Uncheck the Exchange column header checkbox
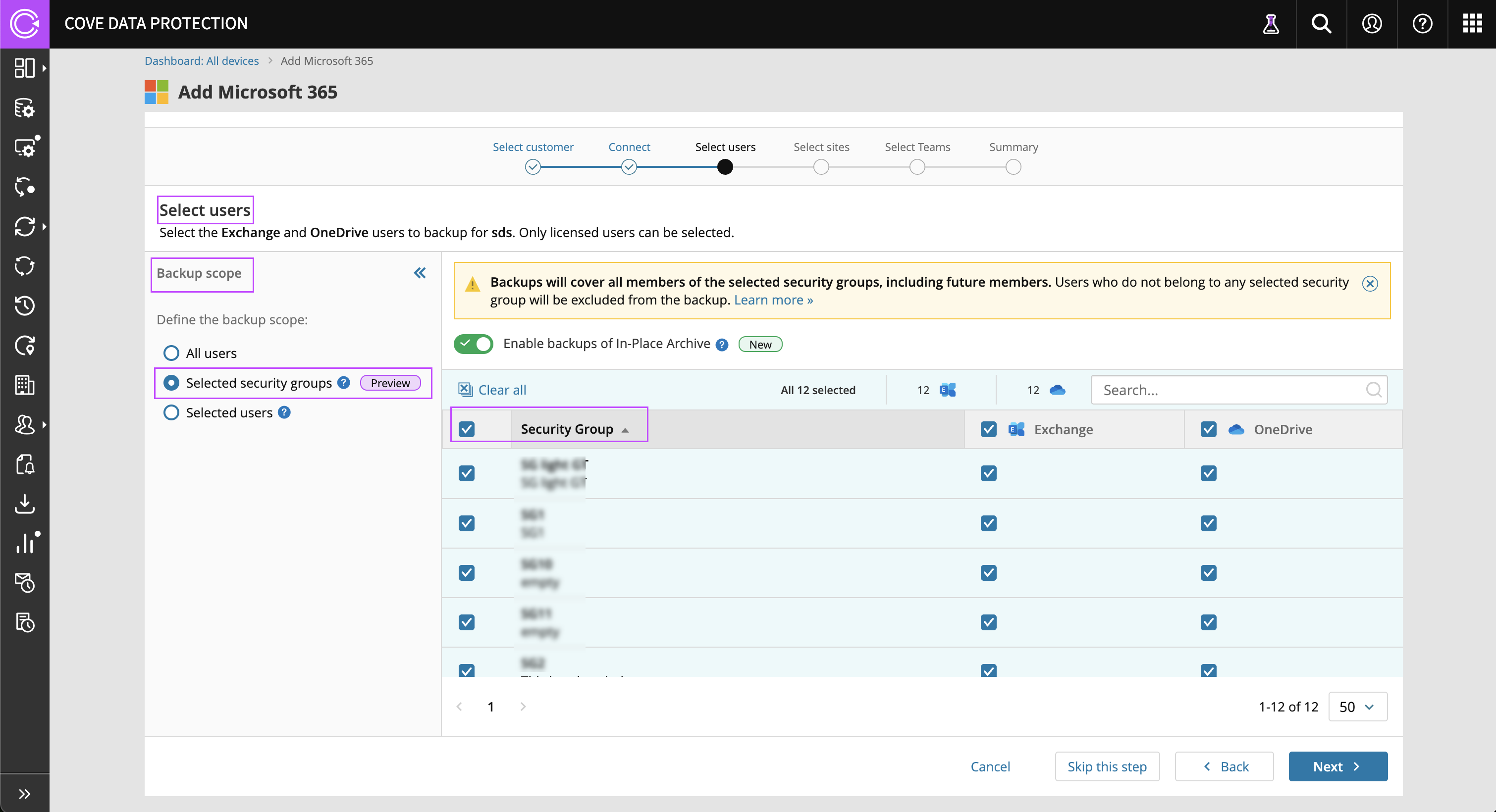The height and width of the screenshot is (812, 1496). [x=988, y=429]
